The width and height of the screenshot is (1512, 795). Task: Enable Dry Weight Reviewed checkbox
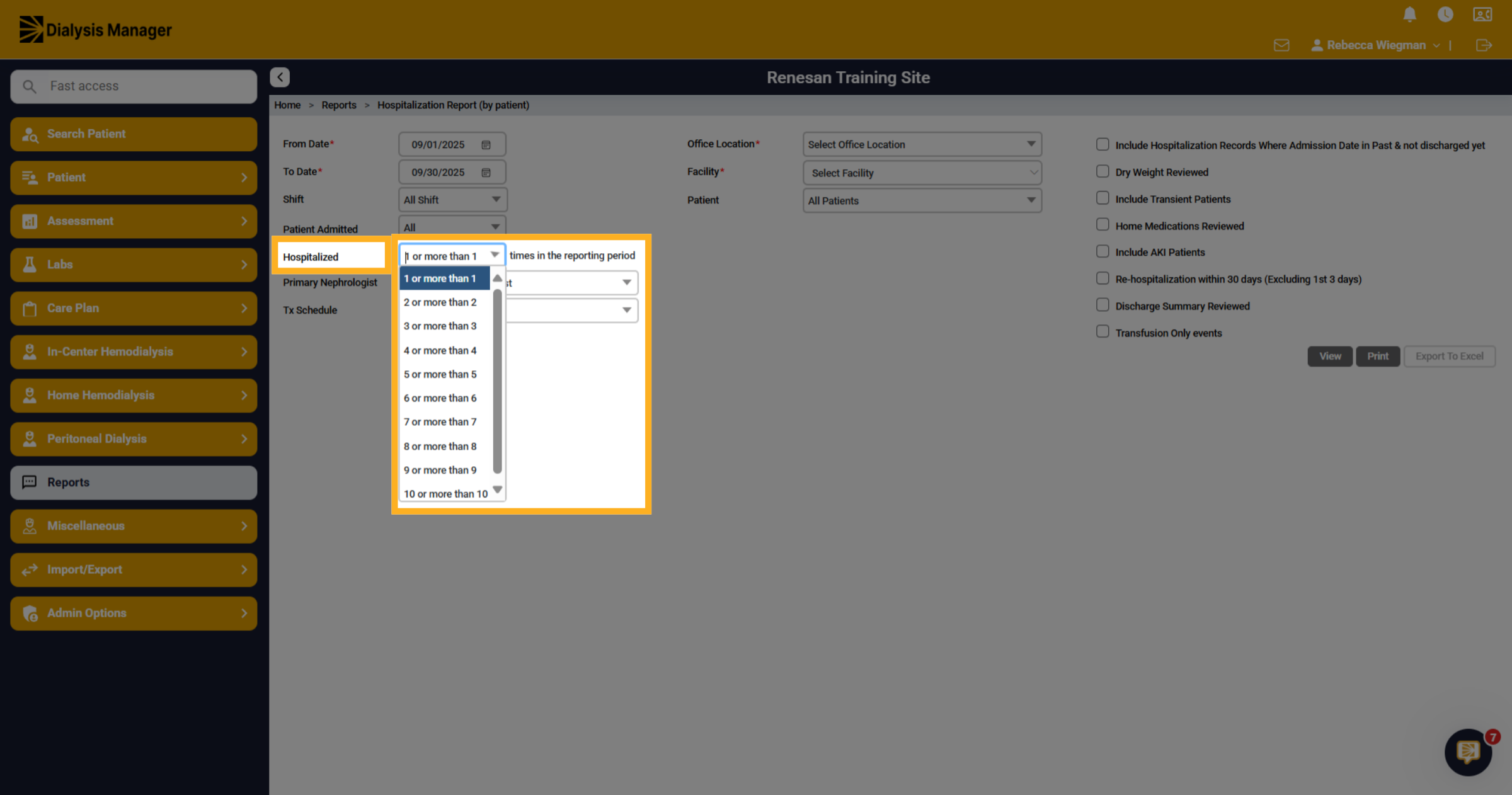pyautogui.click(x=1102, y=171)
